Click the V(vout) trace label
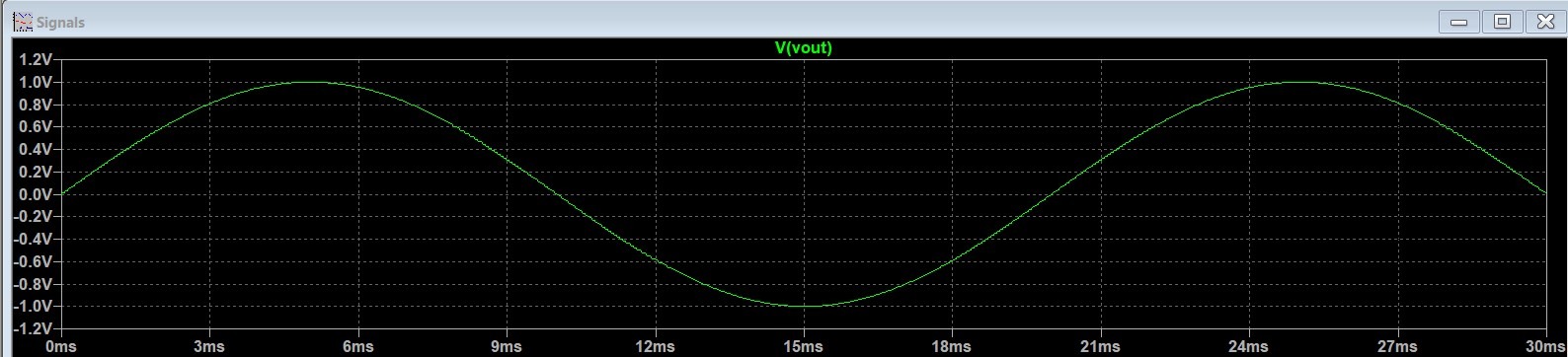Viewport: 1568px width, 357px height. tap(804, 47)
